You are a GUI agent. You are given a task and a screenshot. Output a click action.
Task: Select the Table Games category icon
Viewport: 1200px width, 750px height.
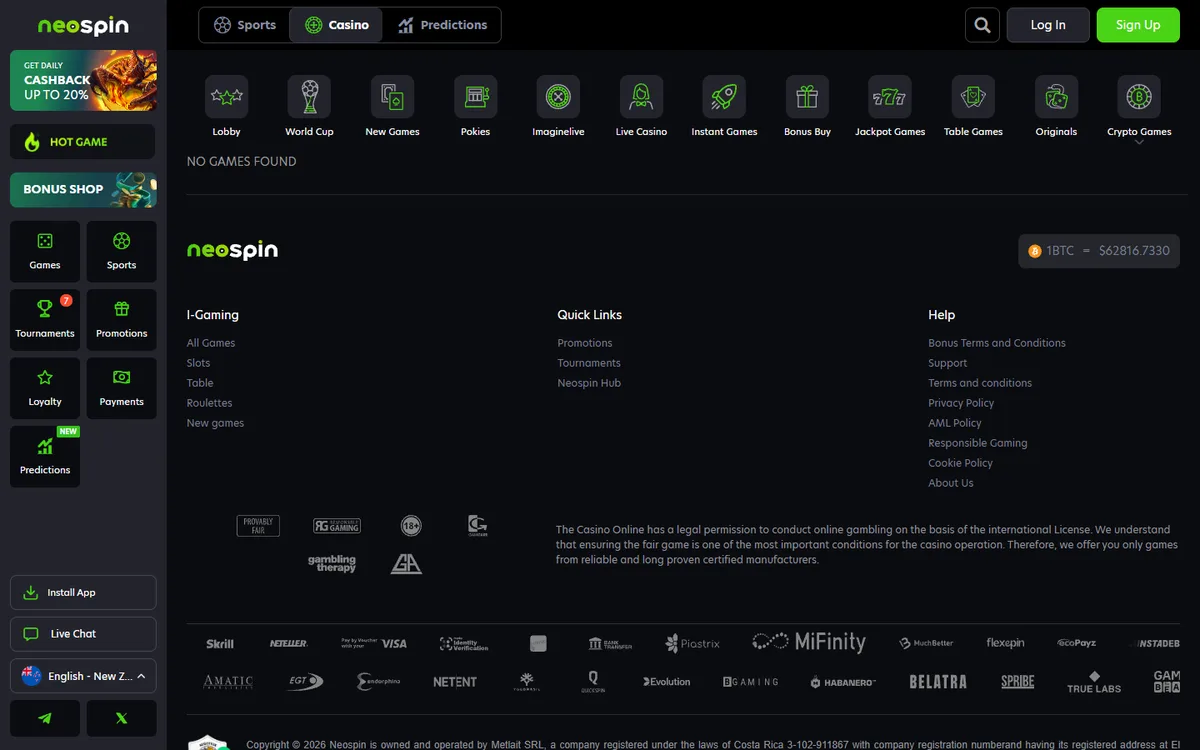(x=973, y=97)
